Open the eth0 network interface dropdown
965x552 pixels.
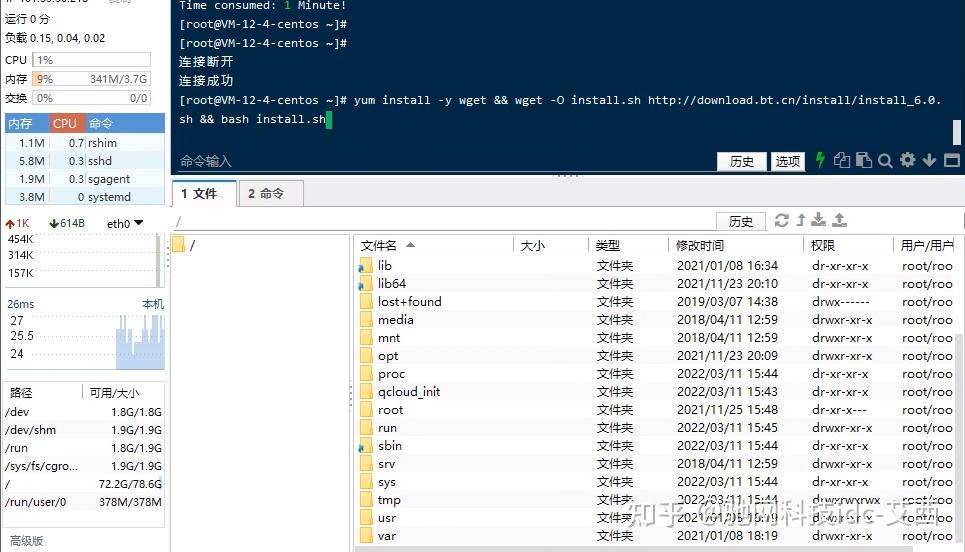pyautogui.click(x=125, y=223)
